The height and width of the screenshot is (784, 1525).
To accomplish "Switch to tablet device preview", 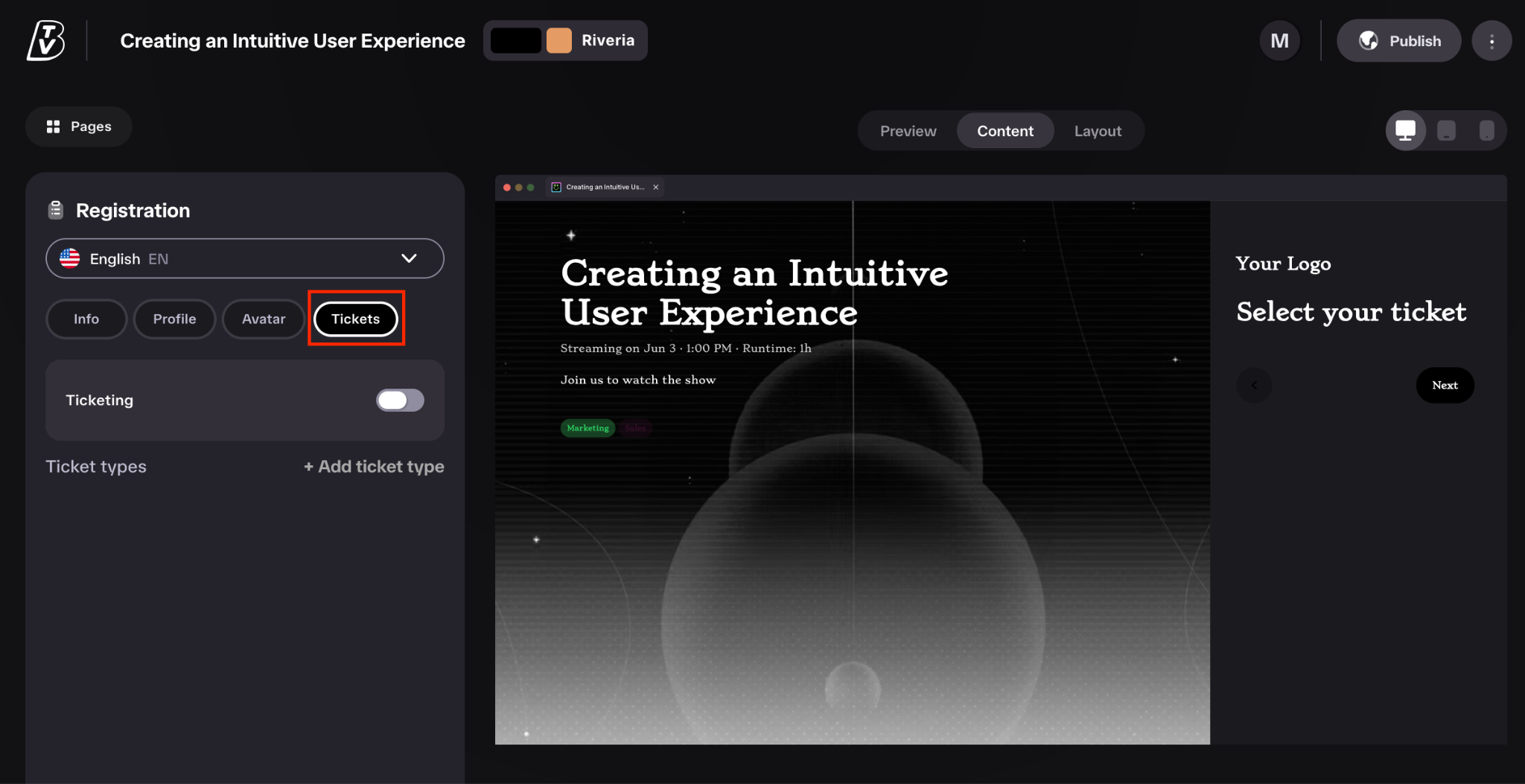I will point(1446,131).
